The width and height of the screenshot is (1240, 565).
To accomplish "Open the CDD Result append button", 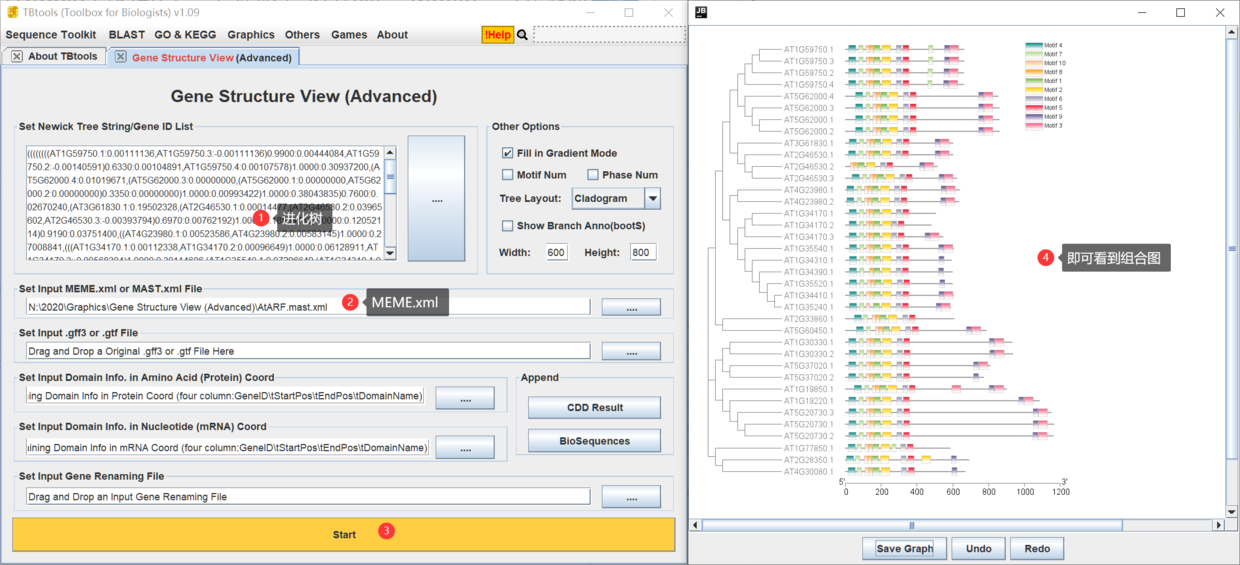I will coord(594,408).
